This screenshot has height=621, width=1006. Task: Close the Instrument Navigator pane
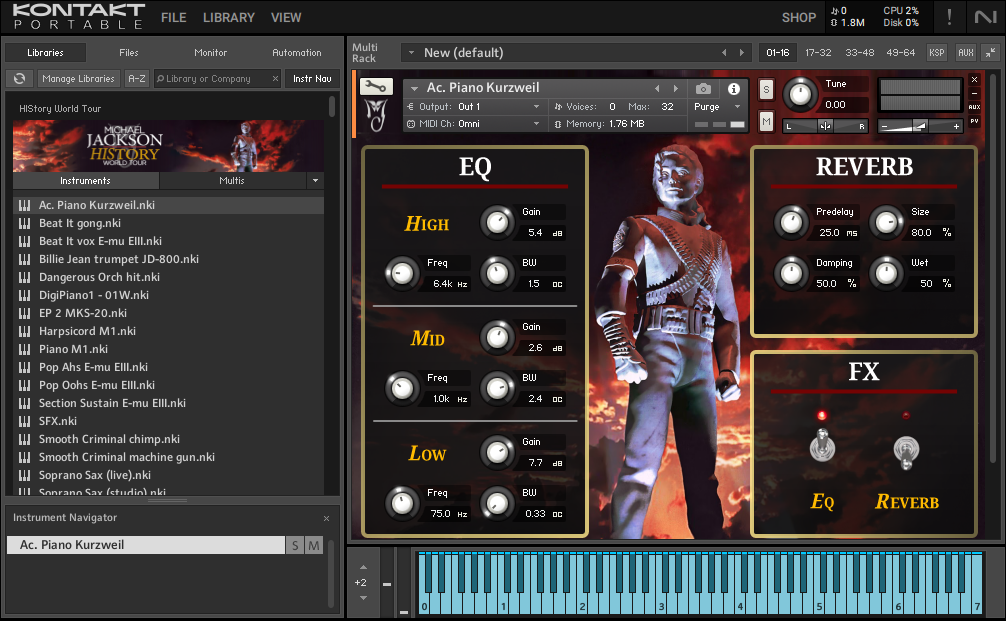[327, 518]
